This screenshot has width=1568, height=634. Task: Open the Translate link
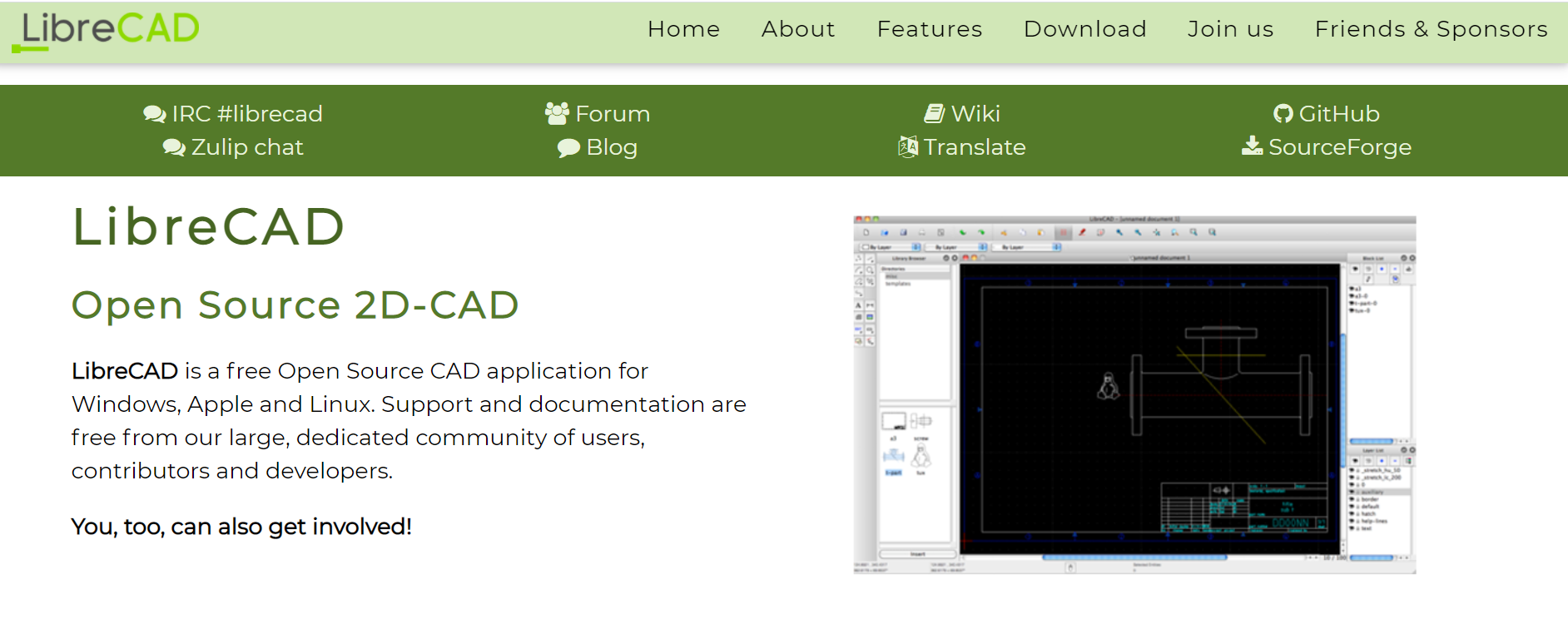tap(975, 147)
